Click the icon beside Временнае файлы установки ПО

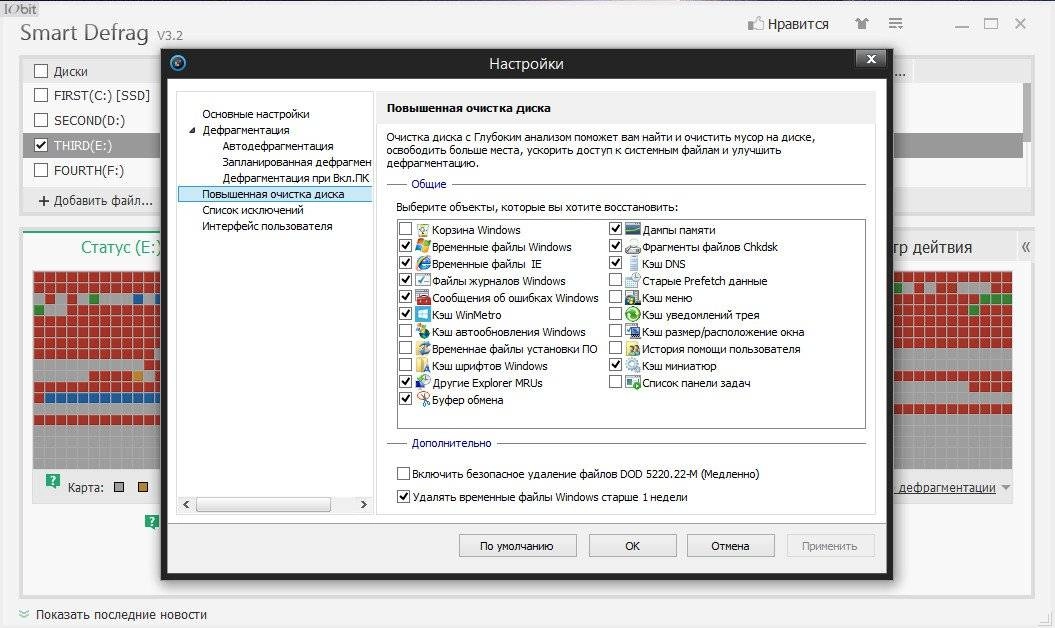423,349
